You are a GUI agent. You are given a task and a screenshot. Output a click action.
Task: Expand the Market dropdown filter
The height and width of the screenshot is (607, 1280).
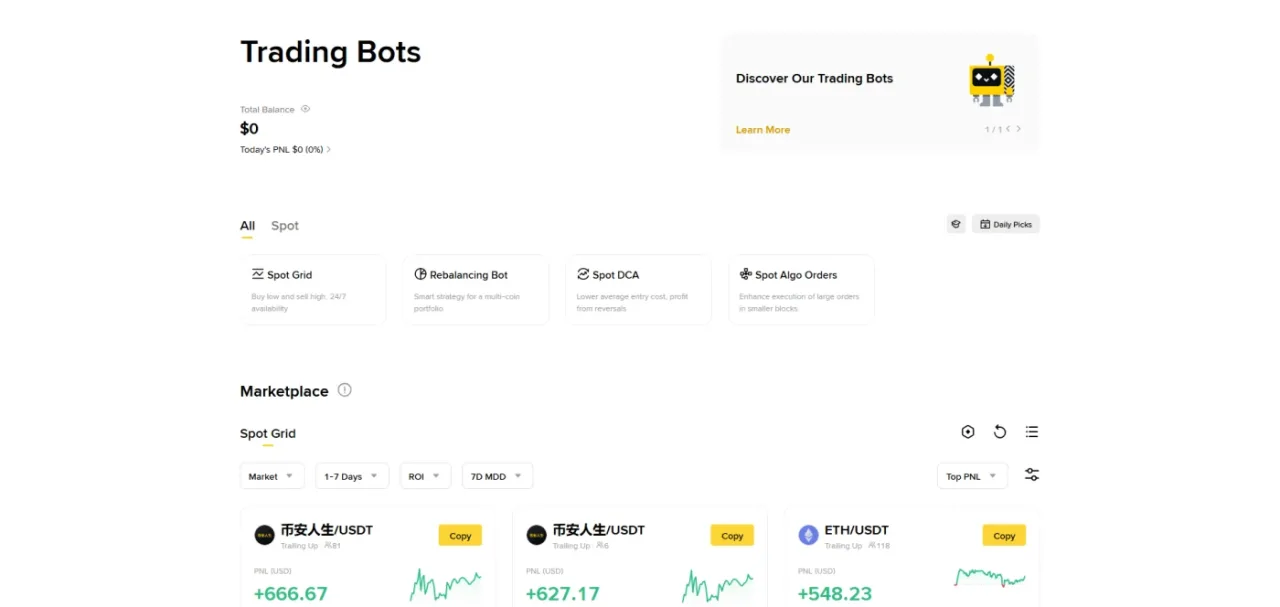tap(272, 476)
